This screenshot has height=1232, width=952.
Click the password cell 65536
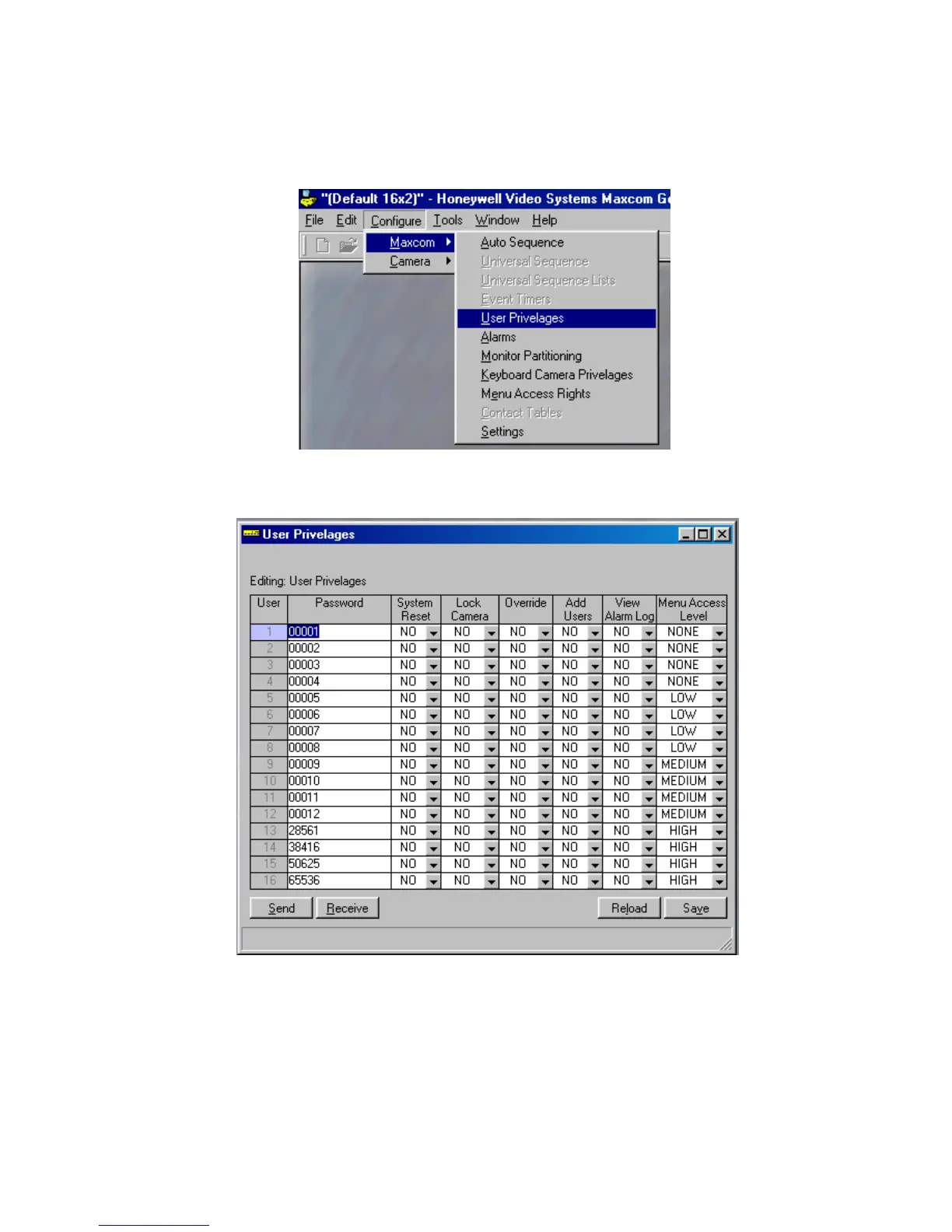click(339, 880)
